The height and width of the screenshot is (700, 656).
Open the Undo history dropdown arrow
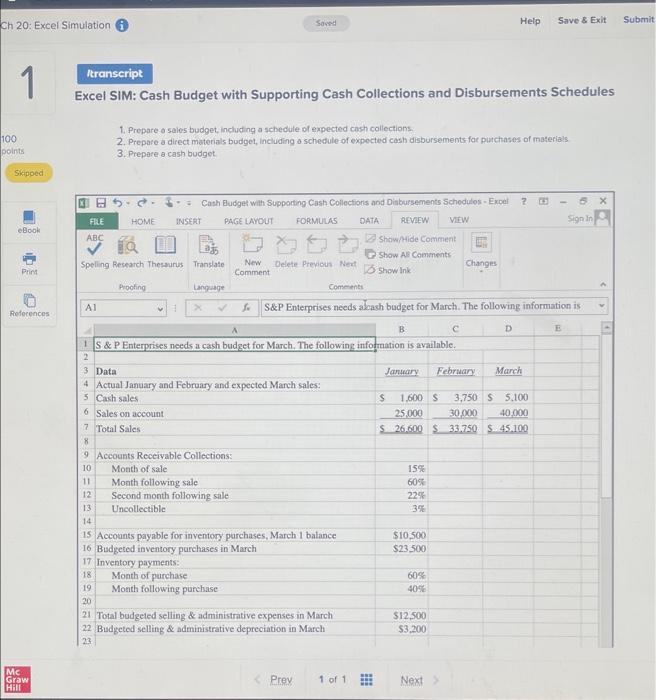pos(128,204)
